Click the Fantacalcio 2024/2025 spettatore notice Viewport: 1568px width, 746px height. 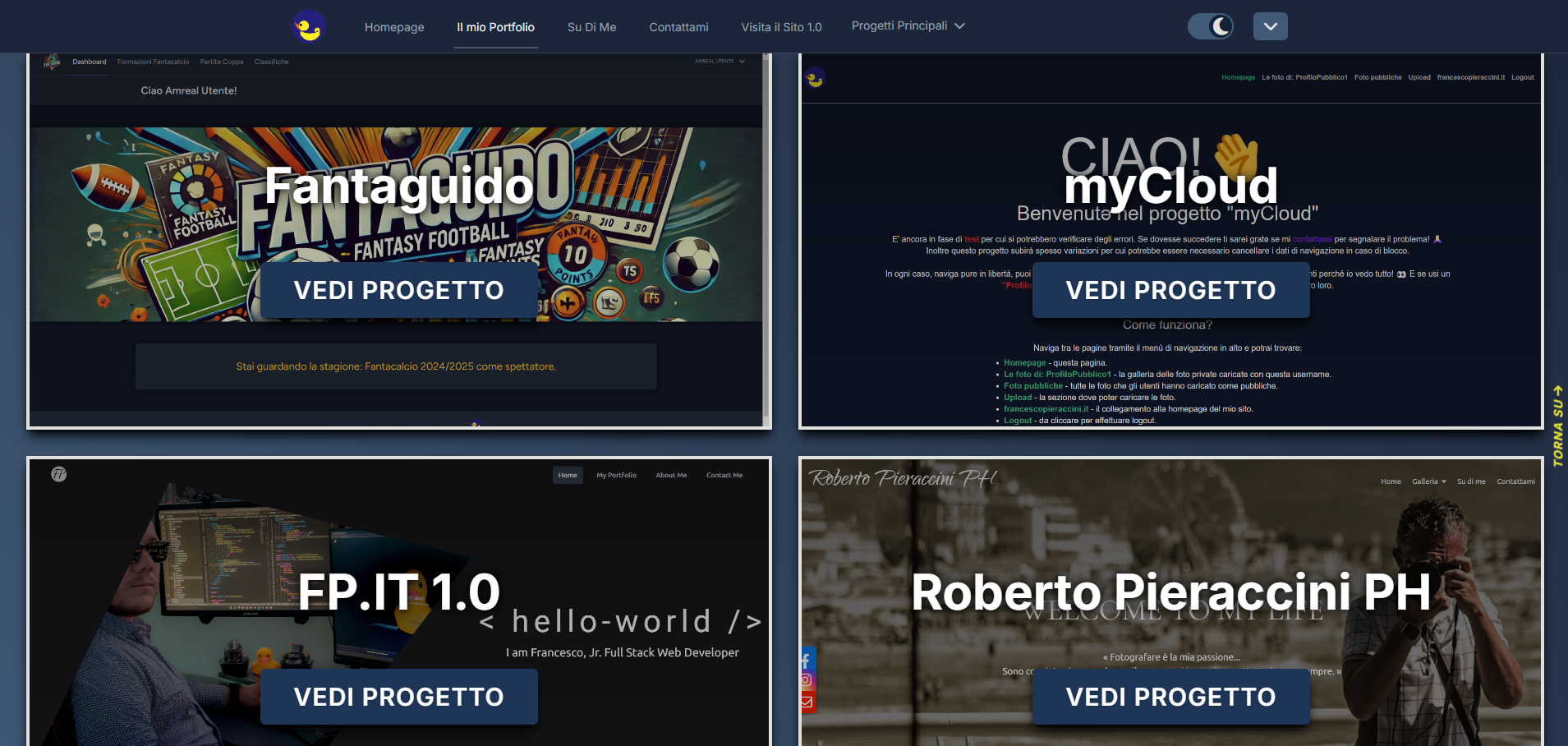(396, 366)
